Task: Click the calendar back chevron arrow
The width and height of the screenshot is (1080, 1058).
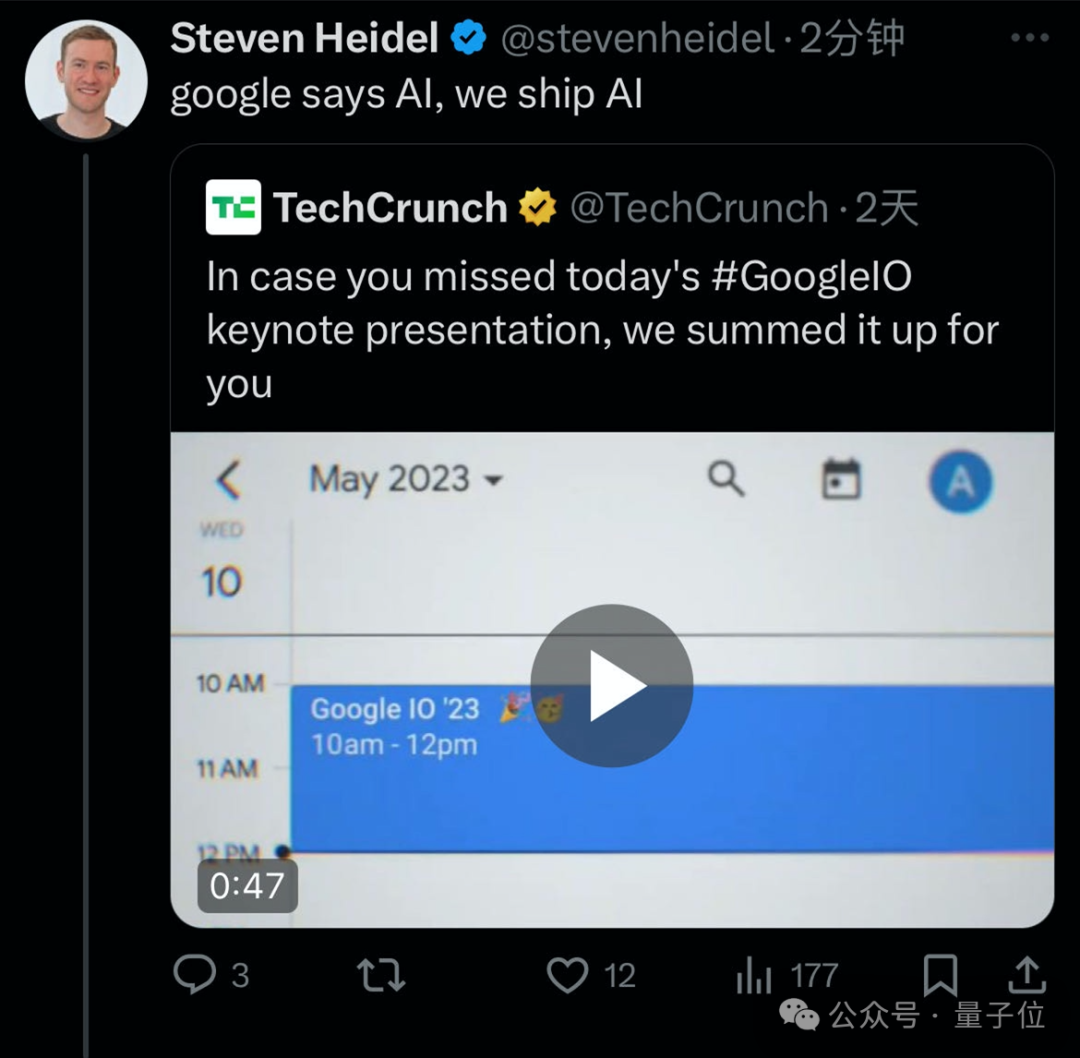Action: pyautogui.click(x=229, y=481)
